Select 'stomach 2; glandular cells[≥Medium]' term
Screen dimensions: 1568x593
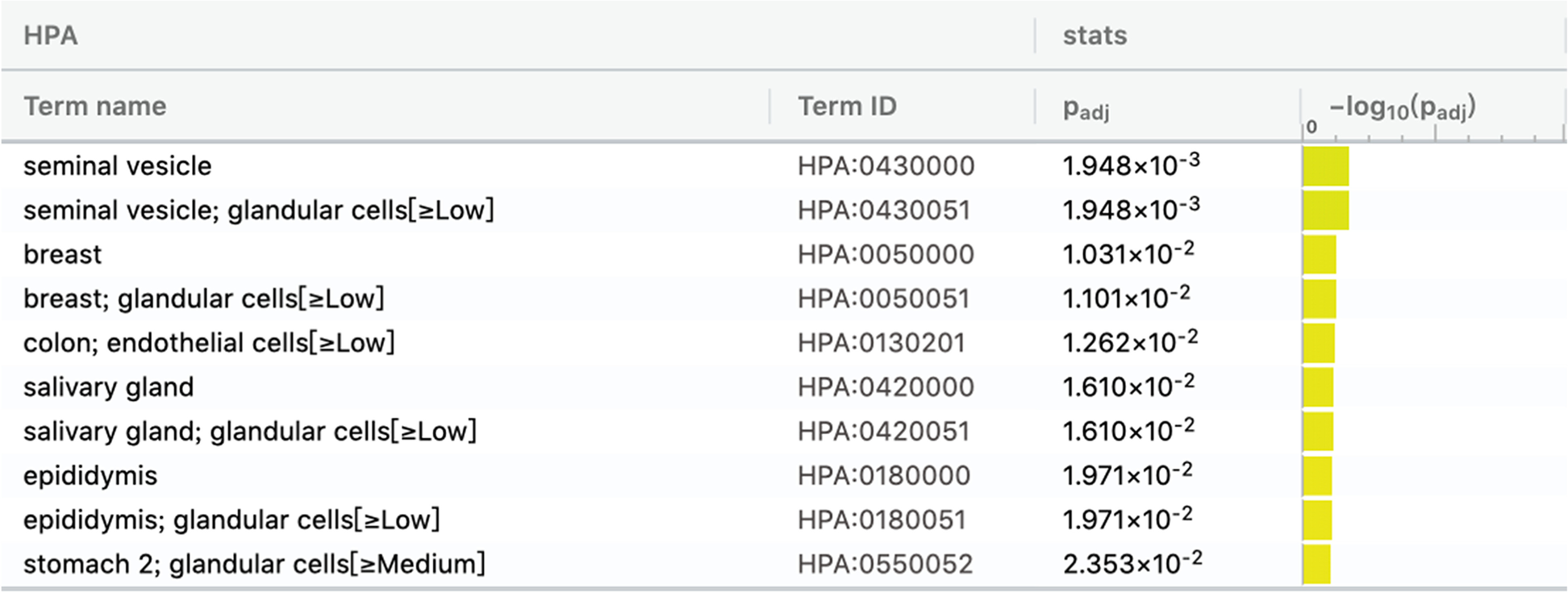point(254,564)
